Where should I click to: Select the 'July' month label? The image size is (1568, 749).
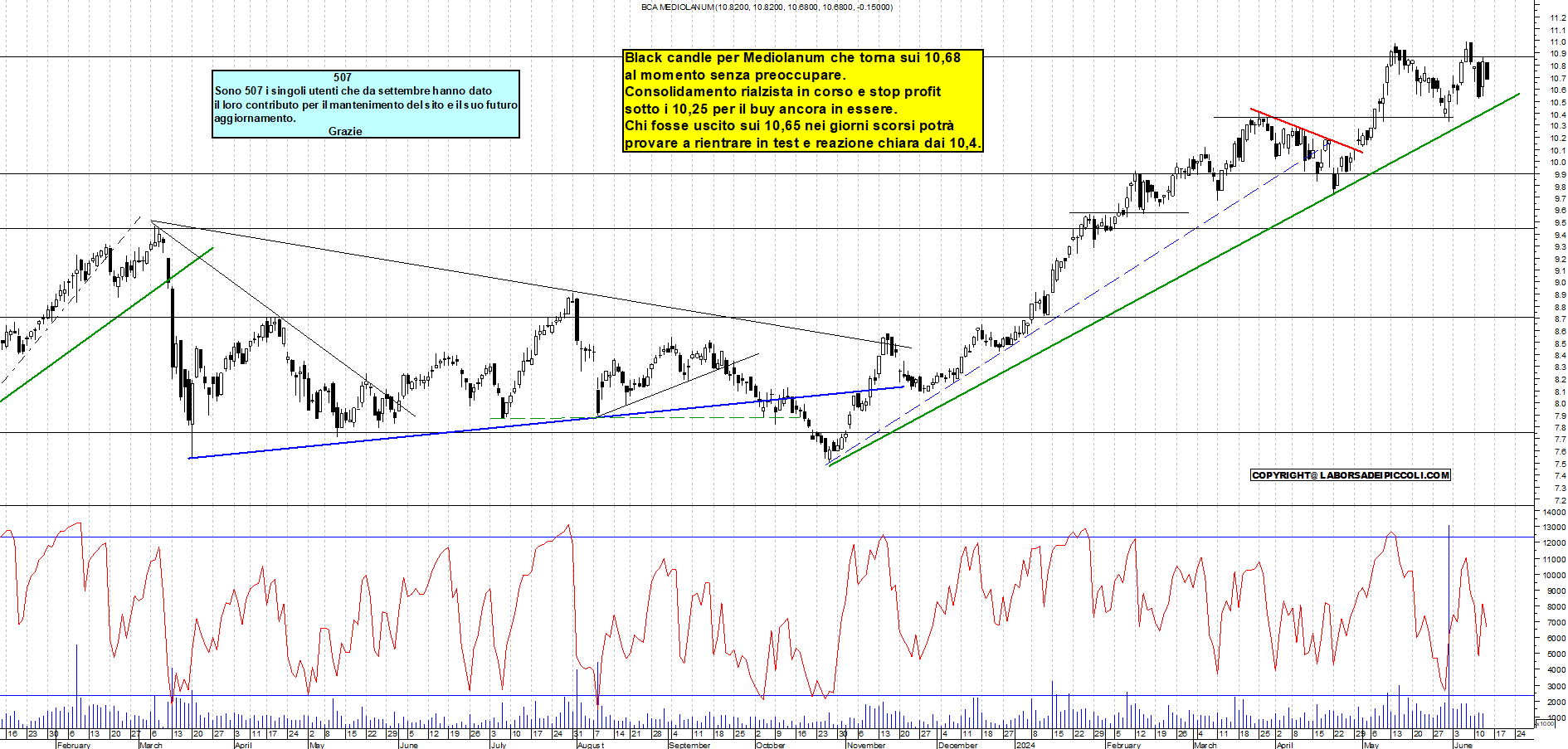tap(499, 745)
